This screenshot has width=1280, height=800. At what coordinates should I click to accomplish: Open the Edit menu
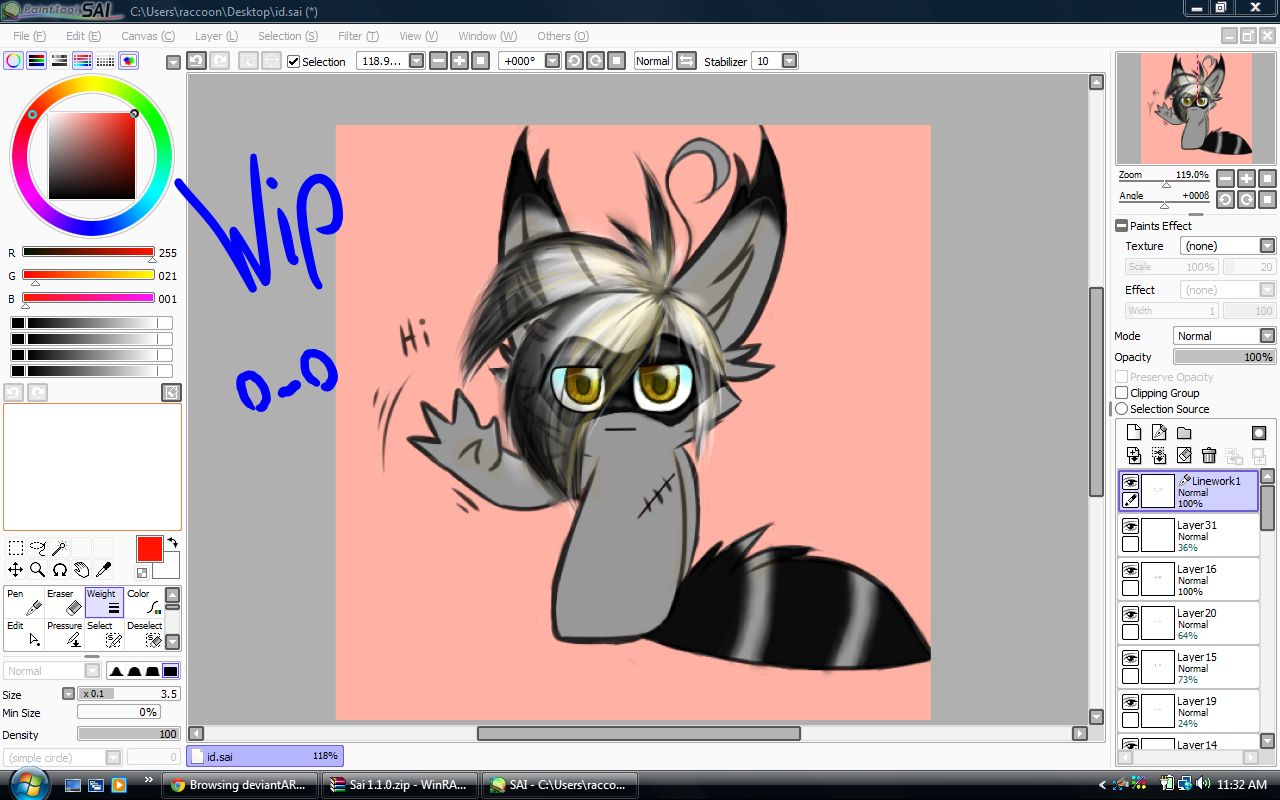83,36
